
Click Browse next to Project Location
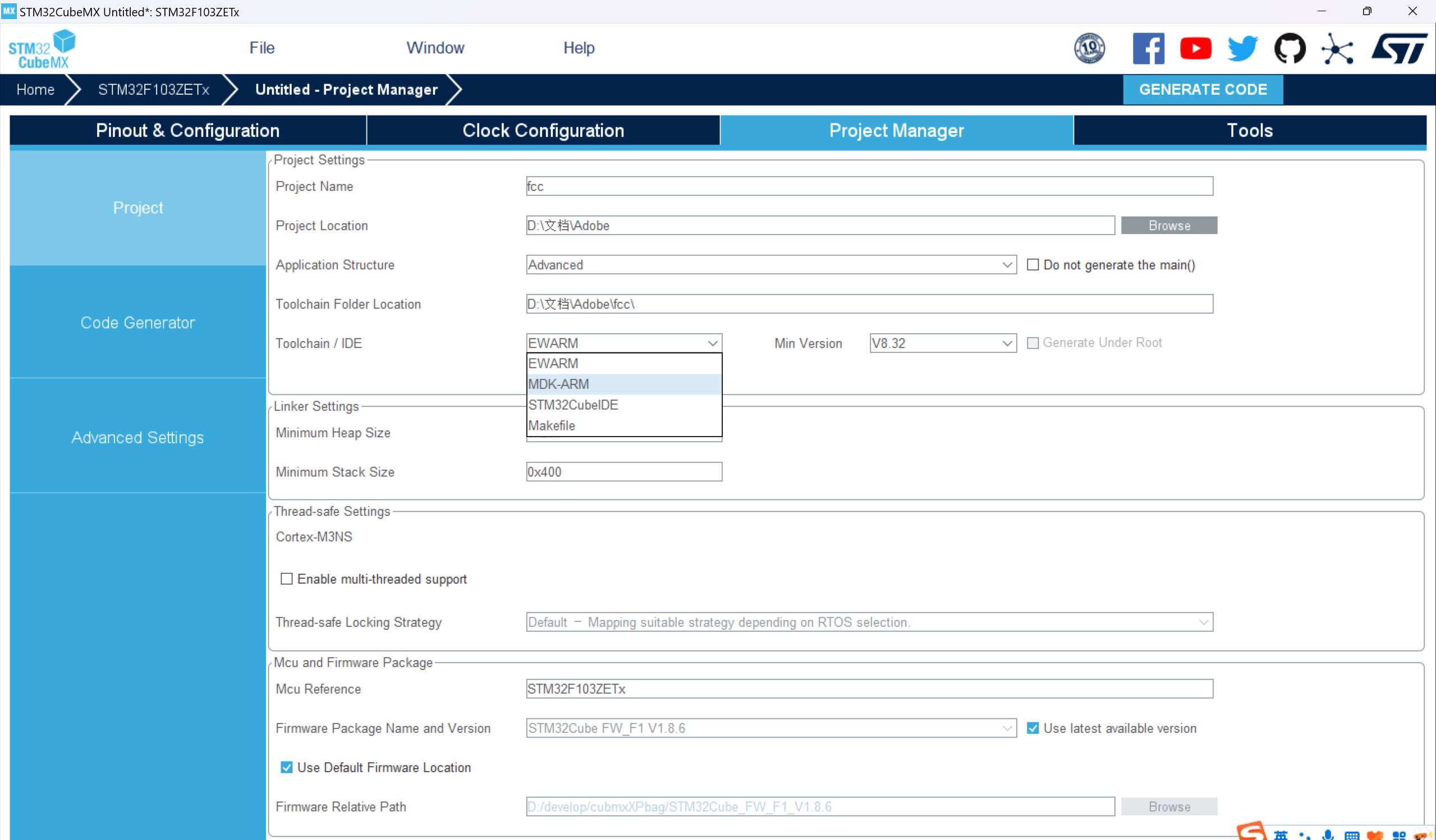pos(1169,226)
